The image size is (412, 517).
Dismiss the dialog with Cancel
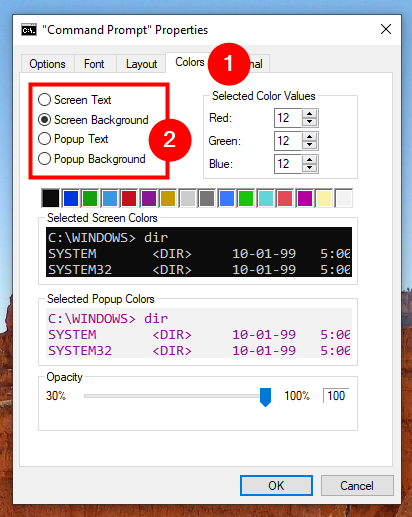[x=357, y=485]
